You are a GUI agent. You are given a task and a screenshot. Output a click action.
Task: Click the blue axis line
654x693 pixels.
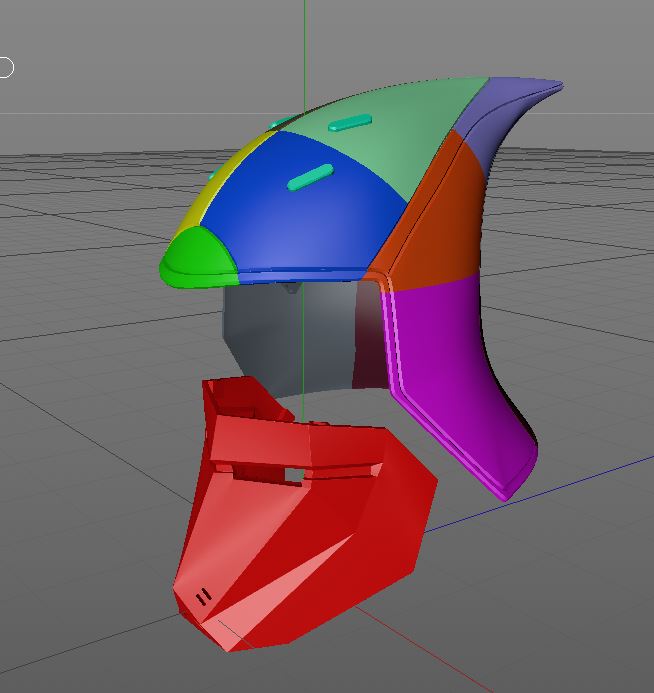(x=539, y=493)
